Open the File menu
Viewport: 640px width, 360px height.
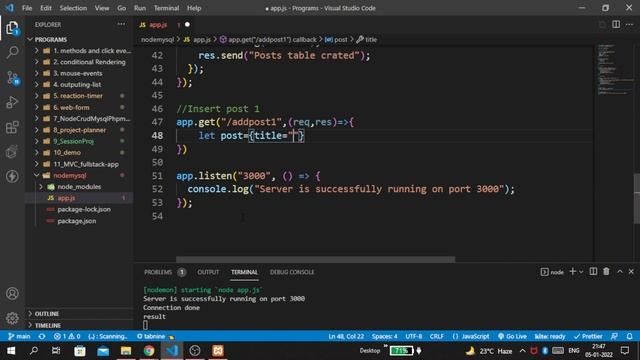[x=27, y=8]
